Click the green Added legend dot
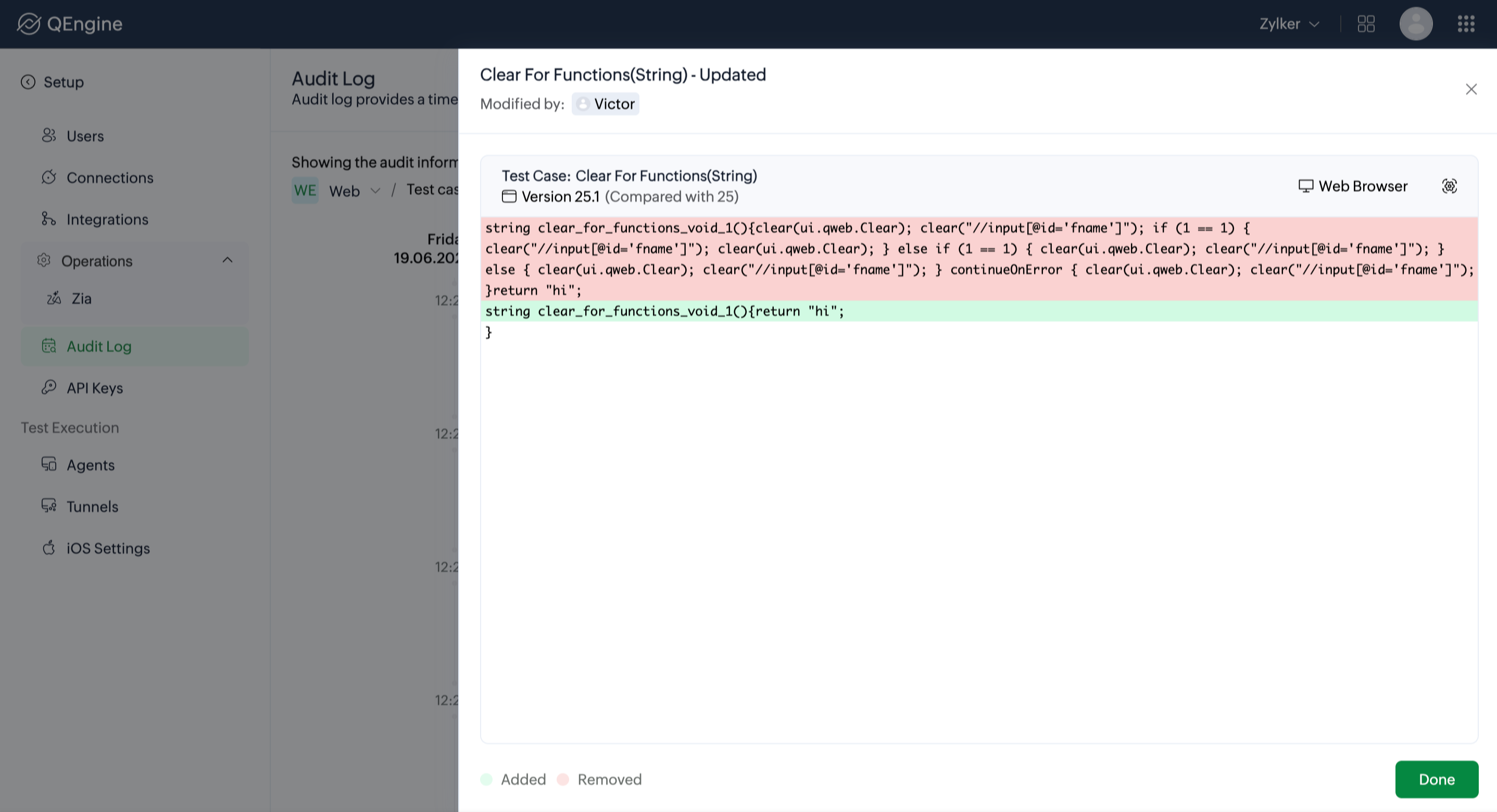The width and height of the screenshot is (1497, 812). pos(486,780)
